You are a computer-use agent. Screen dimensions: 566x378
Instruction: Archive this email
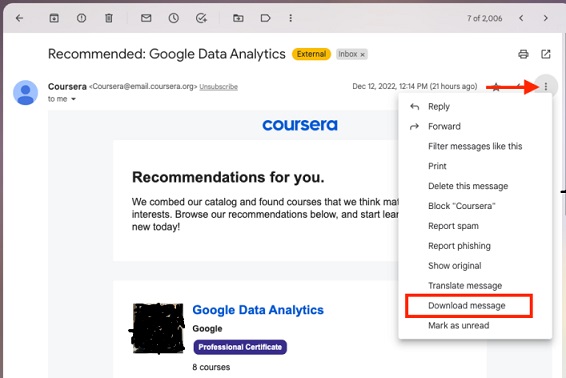pos(54,18)
